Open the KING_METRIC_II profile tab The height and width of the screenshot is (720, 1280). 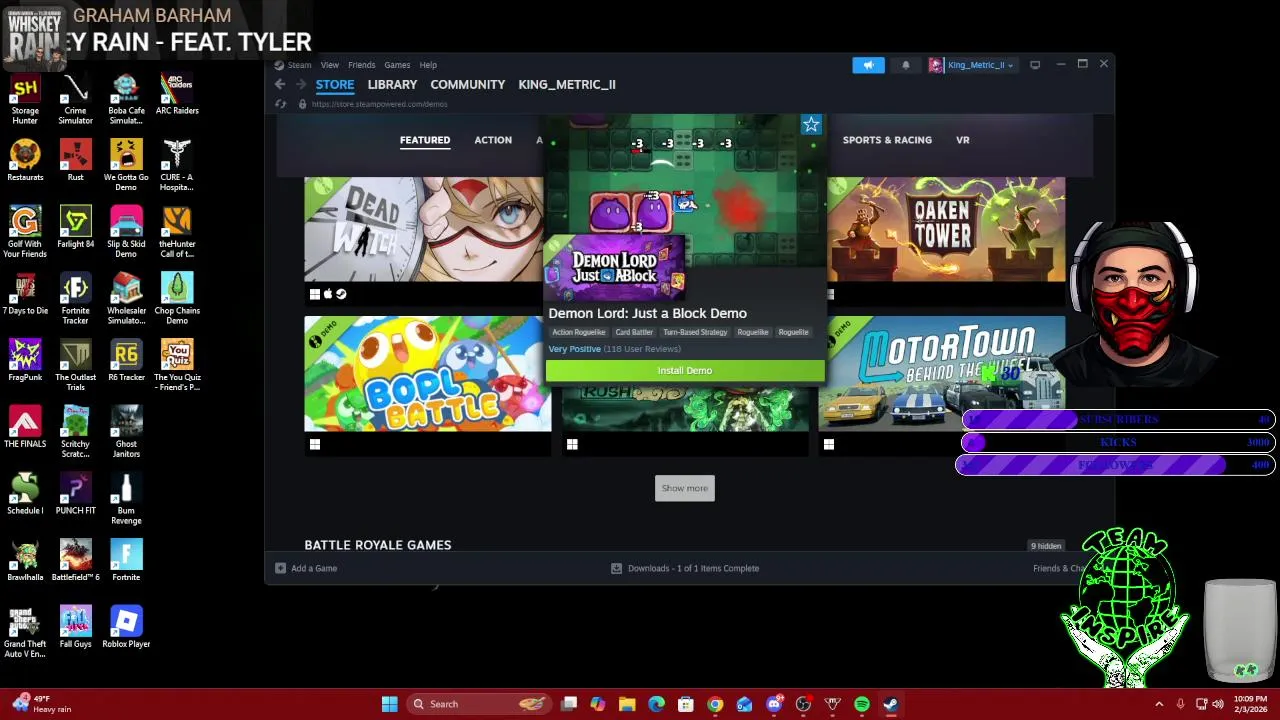(x=567, y=85)
